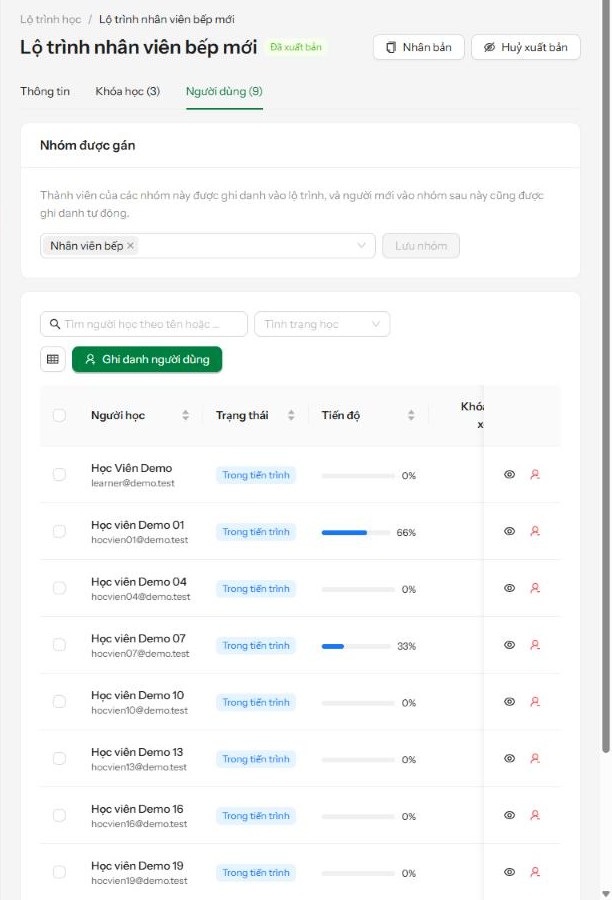
Task: Click email learner@demo.test
Action: coord(133,483)
